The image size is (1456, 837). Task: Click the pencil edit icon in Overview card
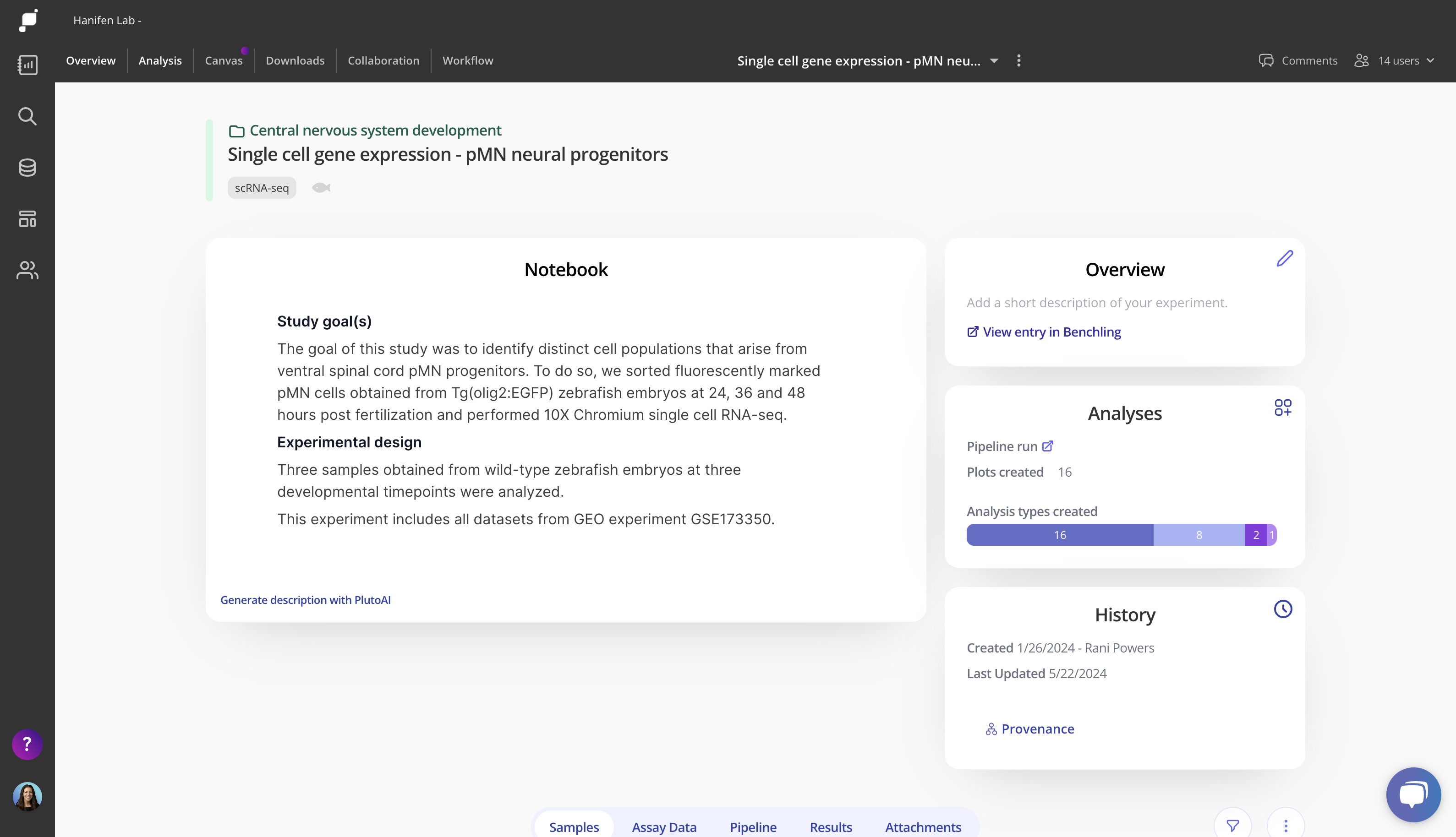(1284, 258)
